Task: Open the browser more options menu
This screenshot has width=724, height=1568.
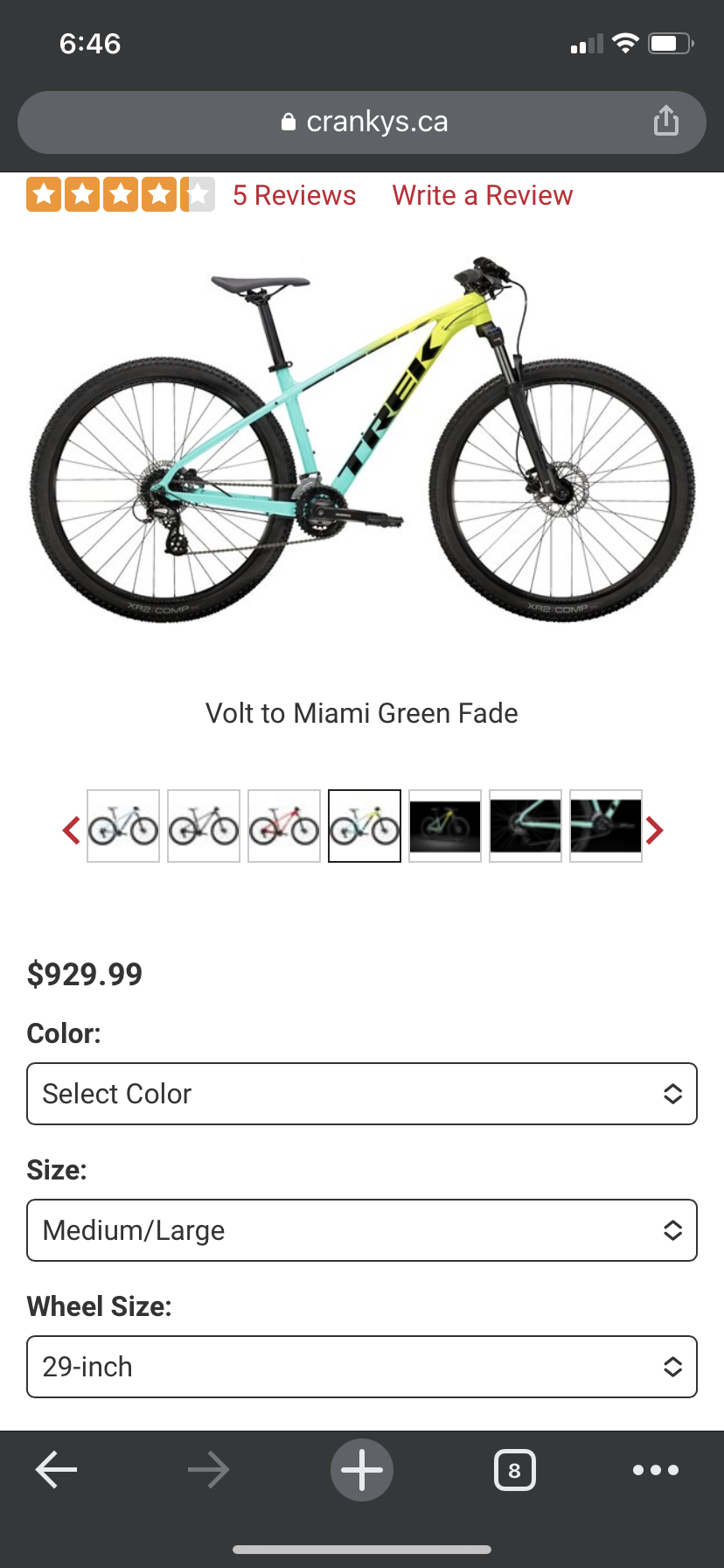Action: point(657,1469)
